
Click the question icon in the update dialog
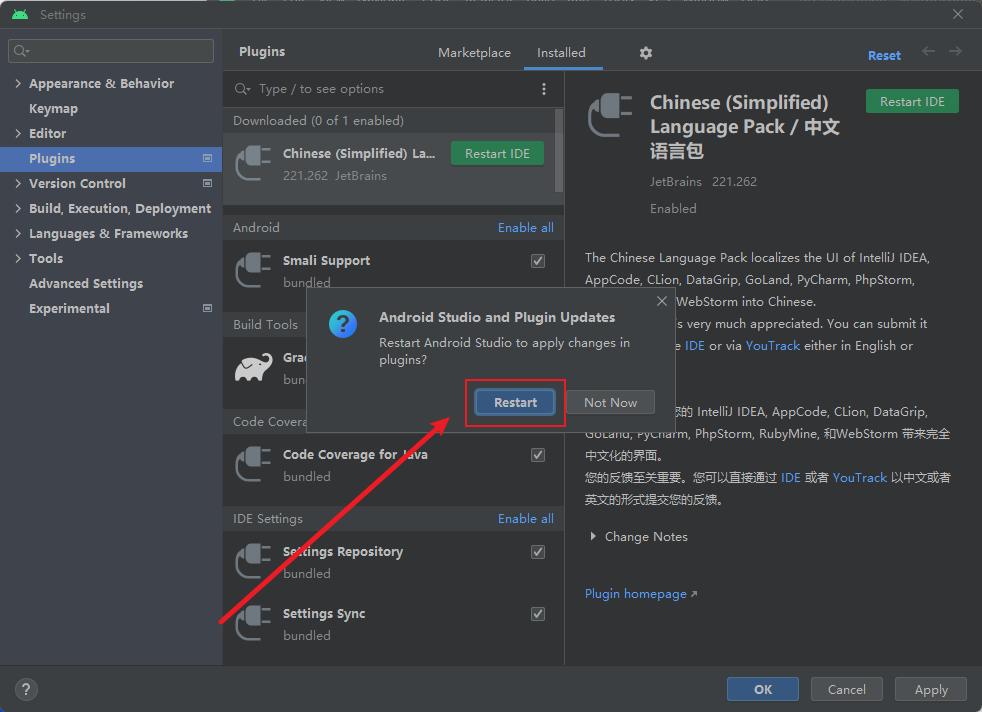point(343,324)
